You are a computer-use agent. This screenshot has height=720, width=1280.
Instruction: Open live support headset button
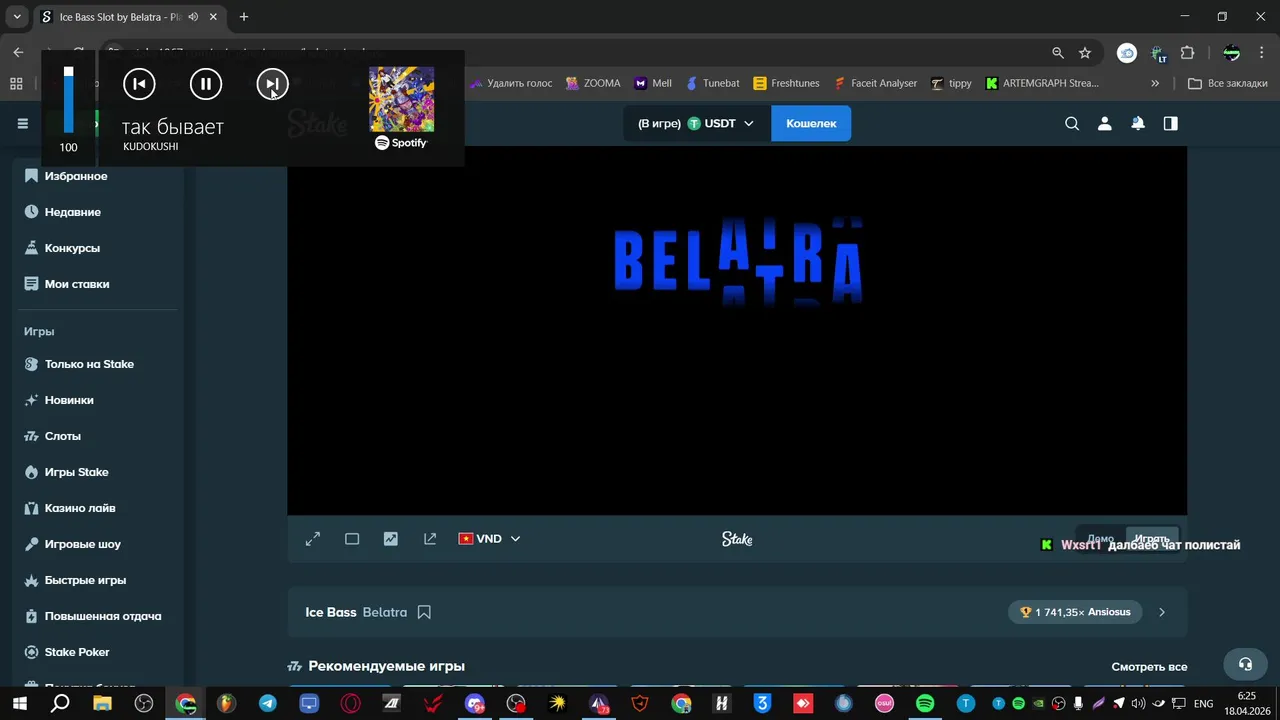1245,664
